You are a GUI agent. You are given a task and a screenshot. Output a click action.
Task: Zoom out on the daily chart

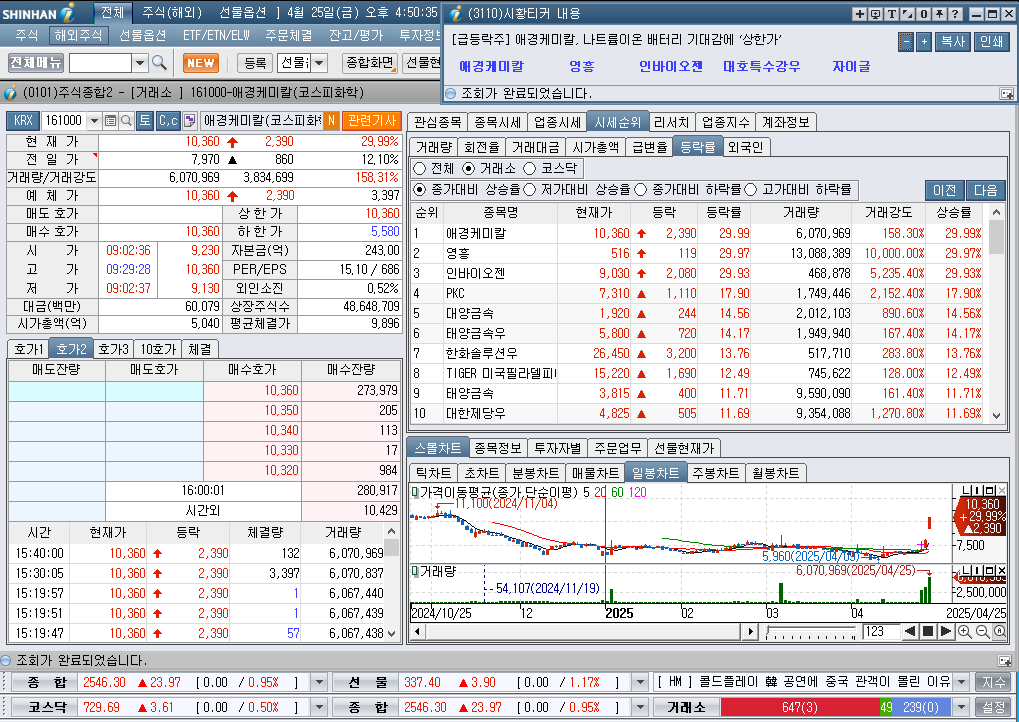click(983, 632)
